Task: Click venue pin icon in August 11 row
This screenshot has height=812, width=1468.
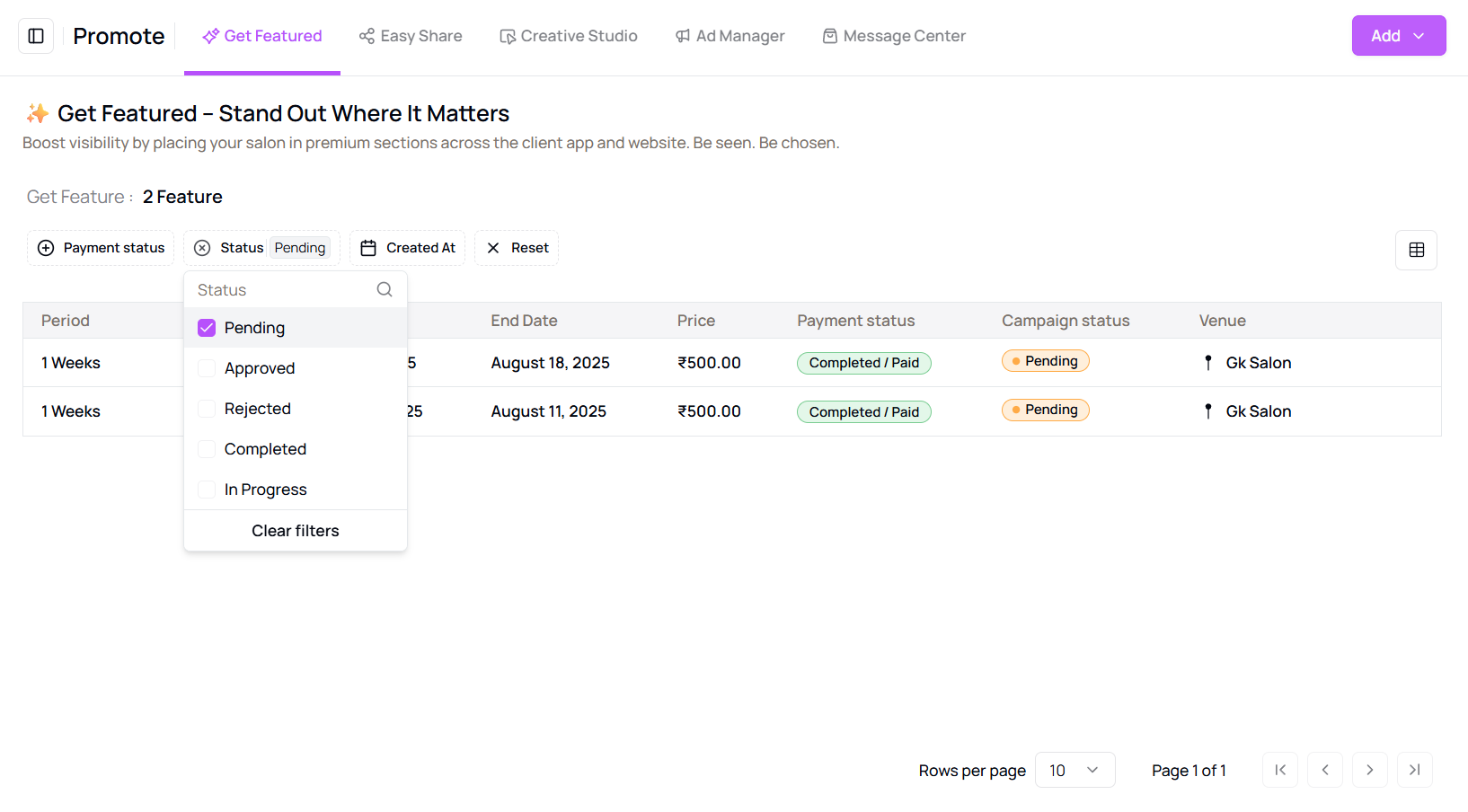Action: click(1208, 411)
